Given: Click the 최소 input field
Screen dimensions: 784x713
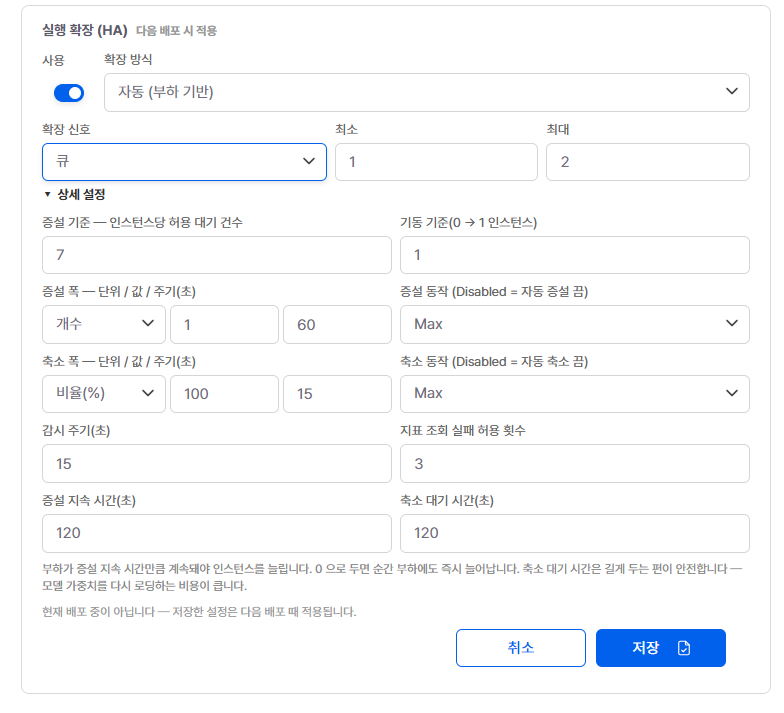Looking at the screenshot, I should [x=436, y=162].
